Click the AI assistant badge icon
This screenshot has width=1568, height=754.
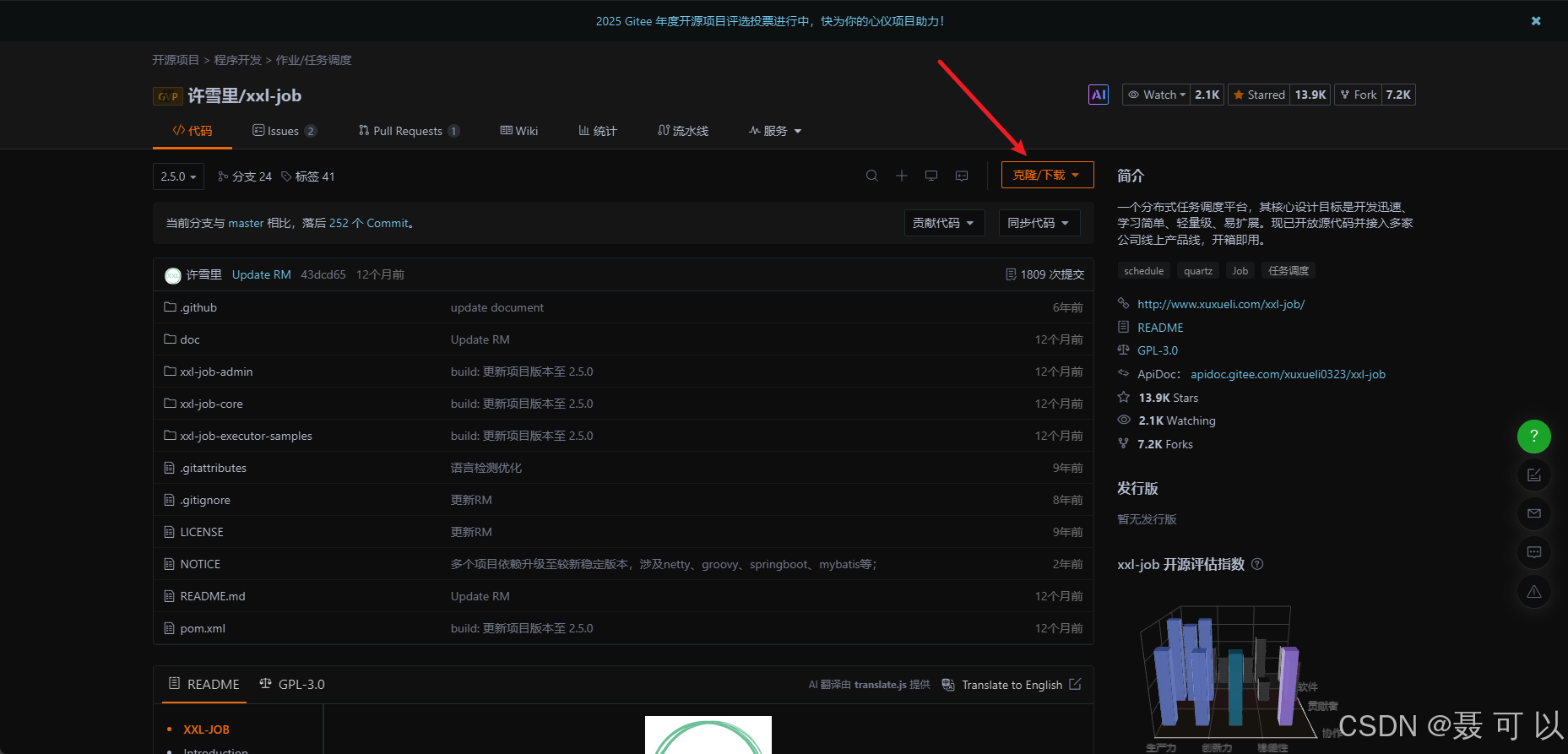pos(1099,95)
